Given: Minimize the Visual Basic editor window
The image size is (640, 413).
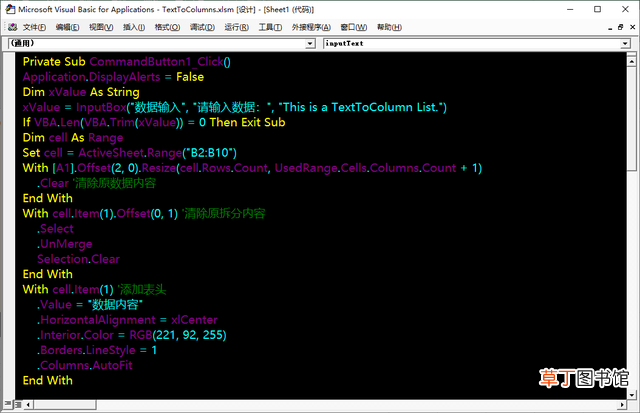Looking at the screenshot, I should [570, 9].
